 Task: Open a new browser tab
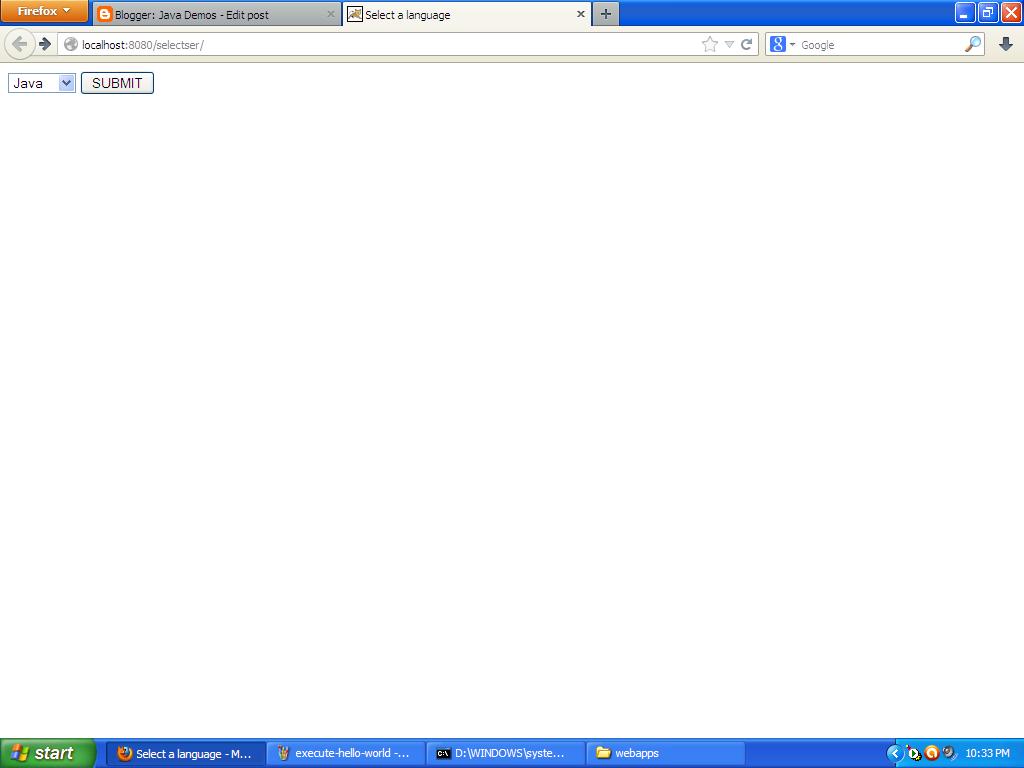(605, 14)
